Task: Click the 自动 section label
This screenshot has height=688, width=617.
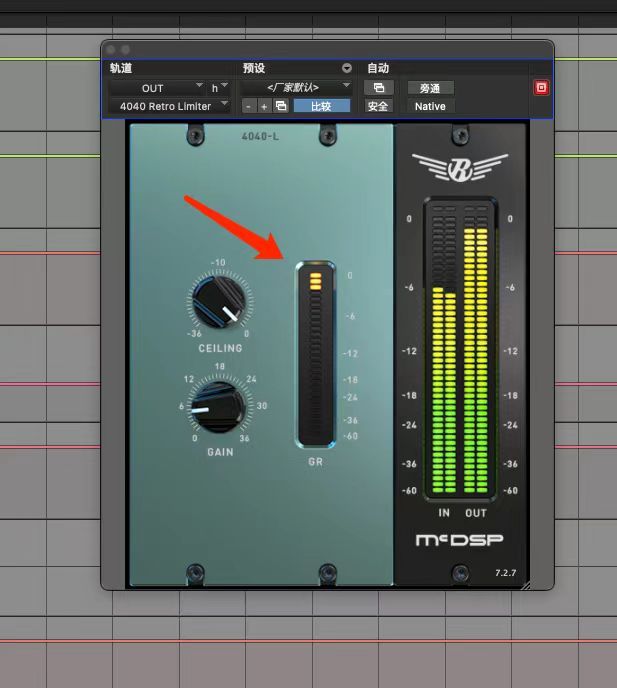Action: point(378,68)
